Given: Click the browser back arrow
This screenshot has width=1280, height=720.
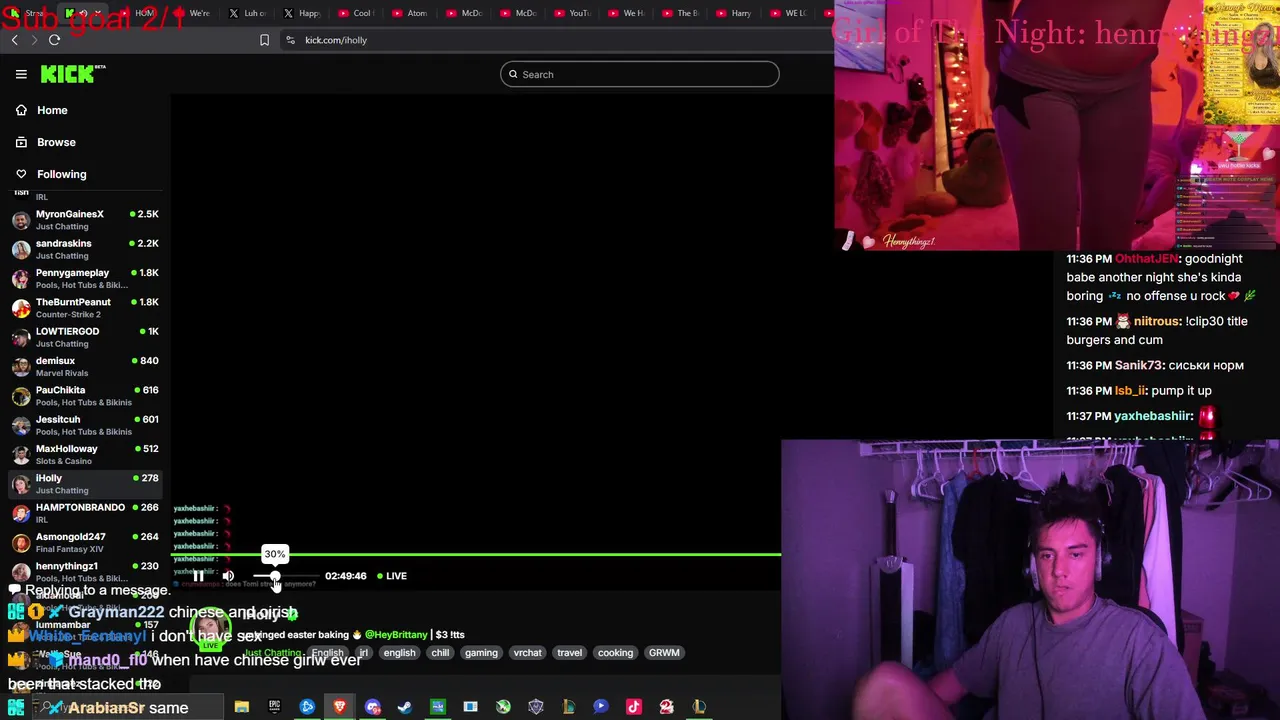Looking at the screenshot, I should tap(14, 40).
